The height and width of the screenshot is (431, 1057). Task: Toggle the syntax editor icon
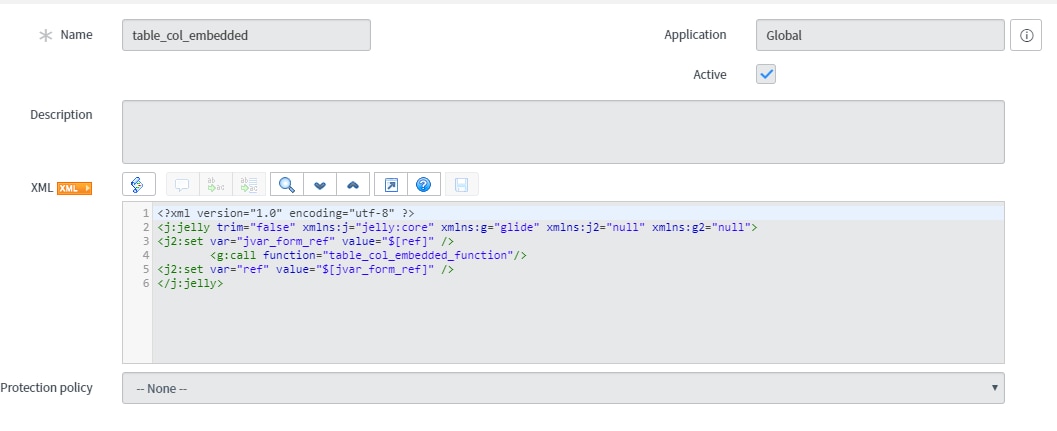coord(138,184)
